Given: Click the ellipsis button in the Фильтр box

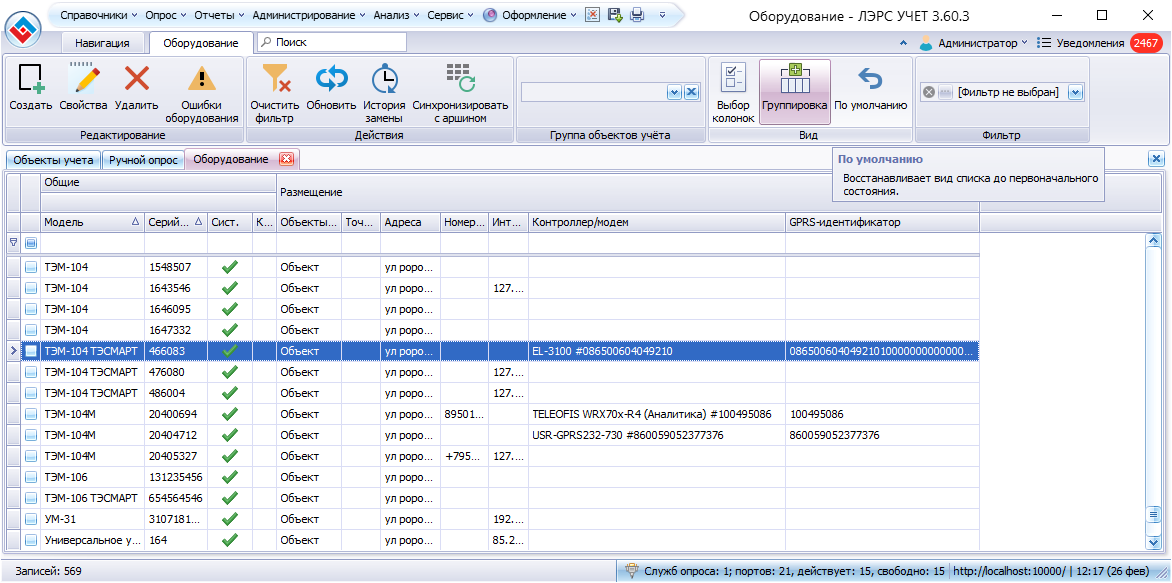Looking at the screenshot, I should pyautogui.click(x=945, y=92).
